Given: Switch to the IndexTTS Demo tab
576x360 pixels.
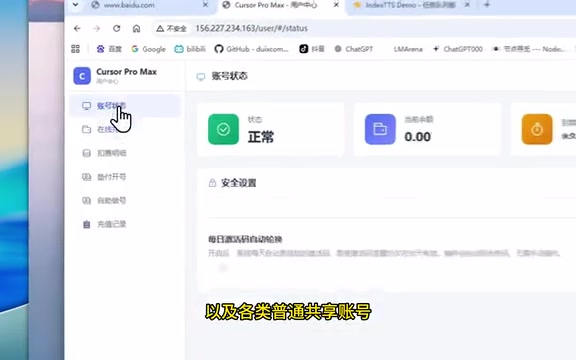Looking at the screenshot, I should (x=411, y=5).
